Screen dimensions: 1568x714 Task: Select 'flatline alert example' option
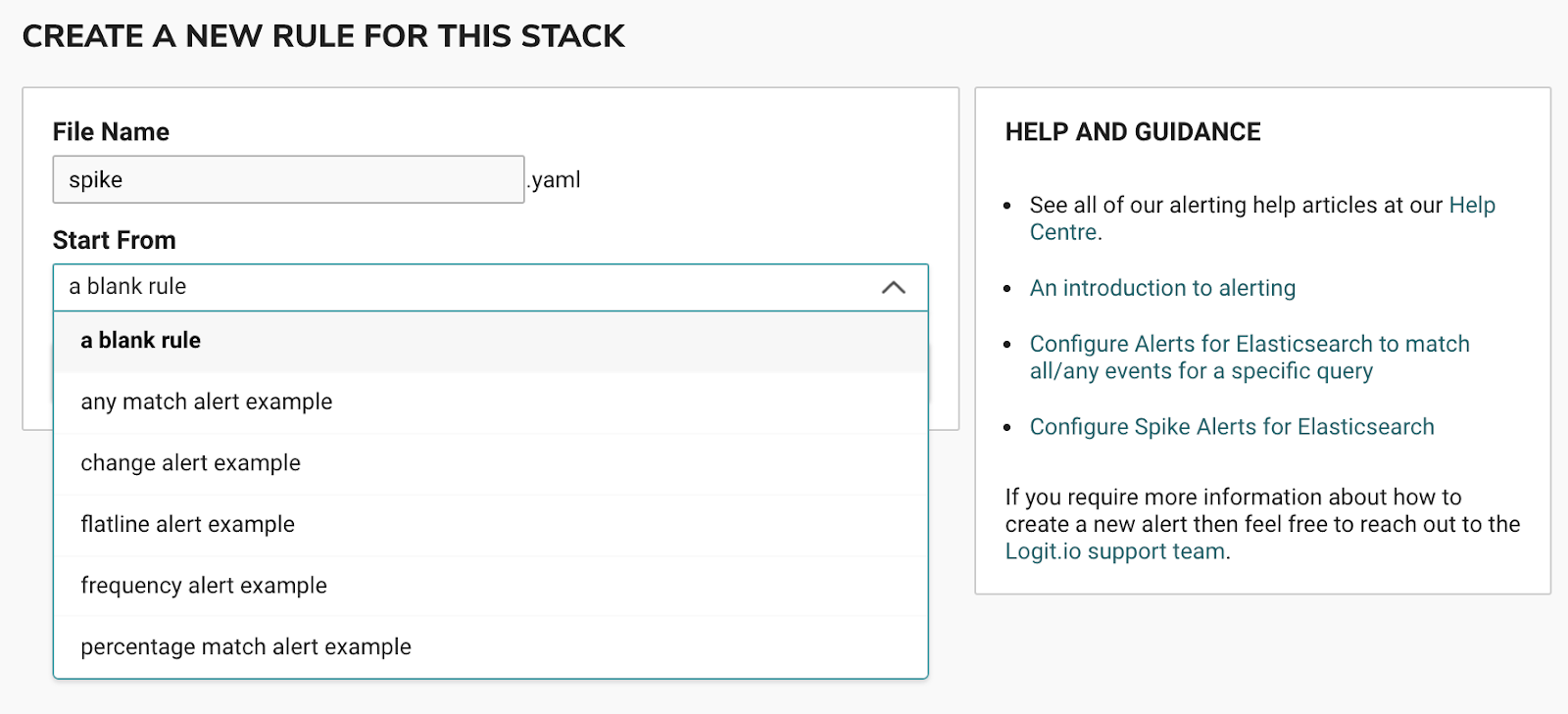click(x=188, y=525)
